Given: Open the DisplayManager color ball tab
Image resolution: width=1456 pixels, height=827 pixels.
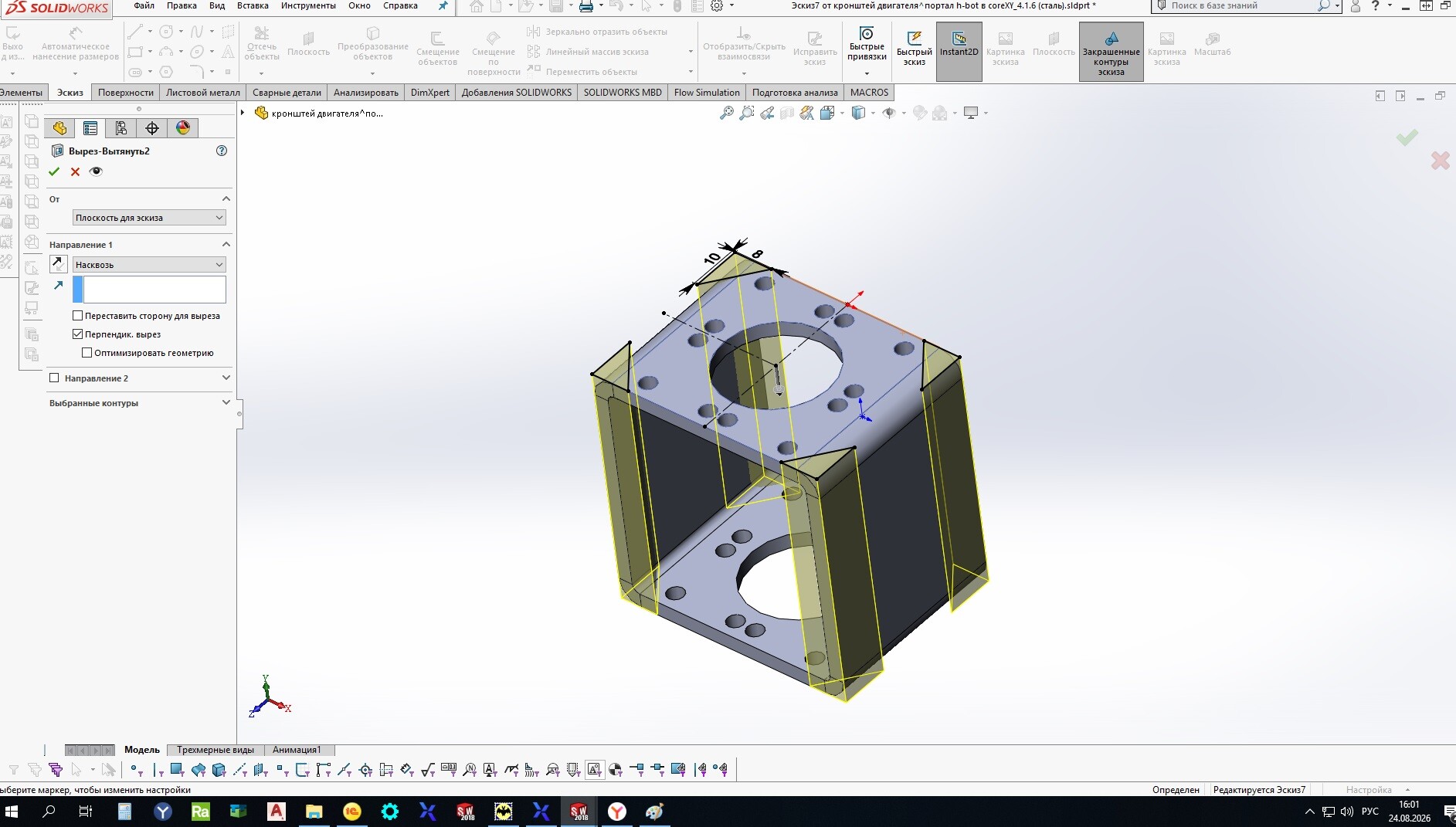Looking at the screenshot, I should [183, 128].
